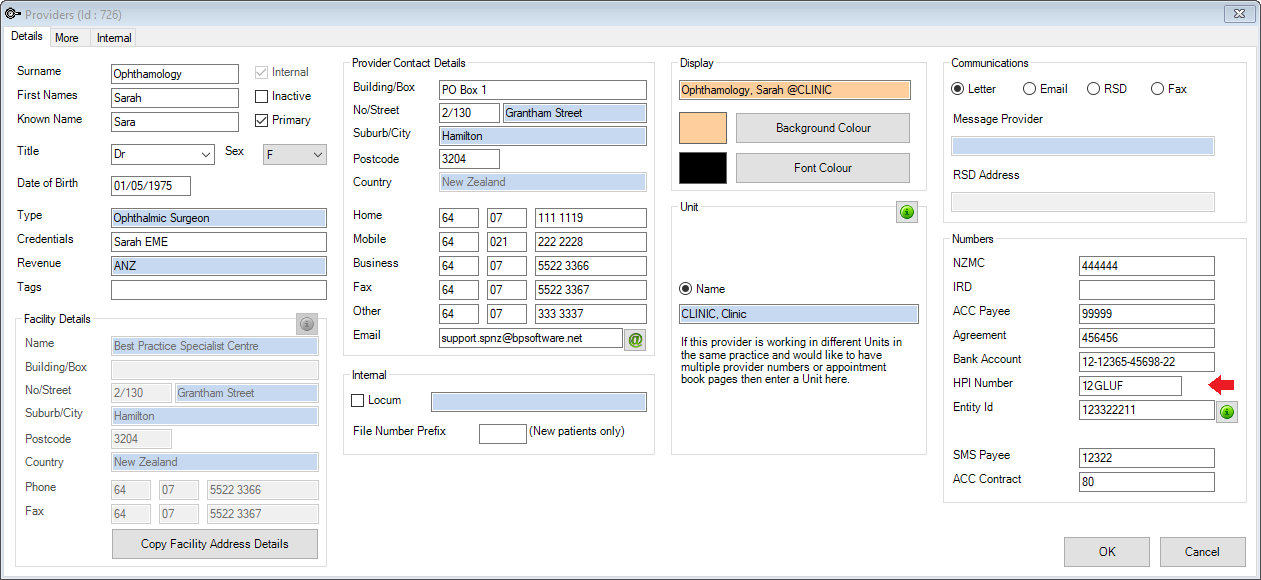
Task: Select the Email communication option
Action: pos(1030,89)
